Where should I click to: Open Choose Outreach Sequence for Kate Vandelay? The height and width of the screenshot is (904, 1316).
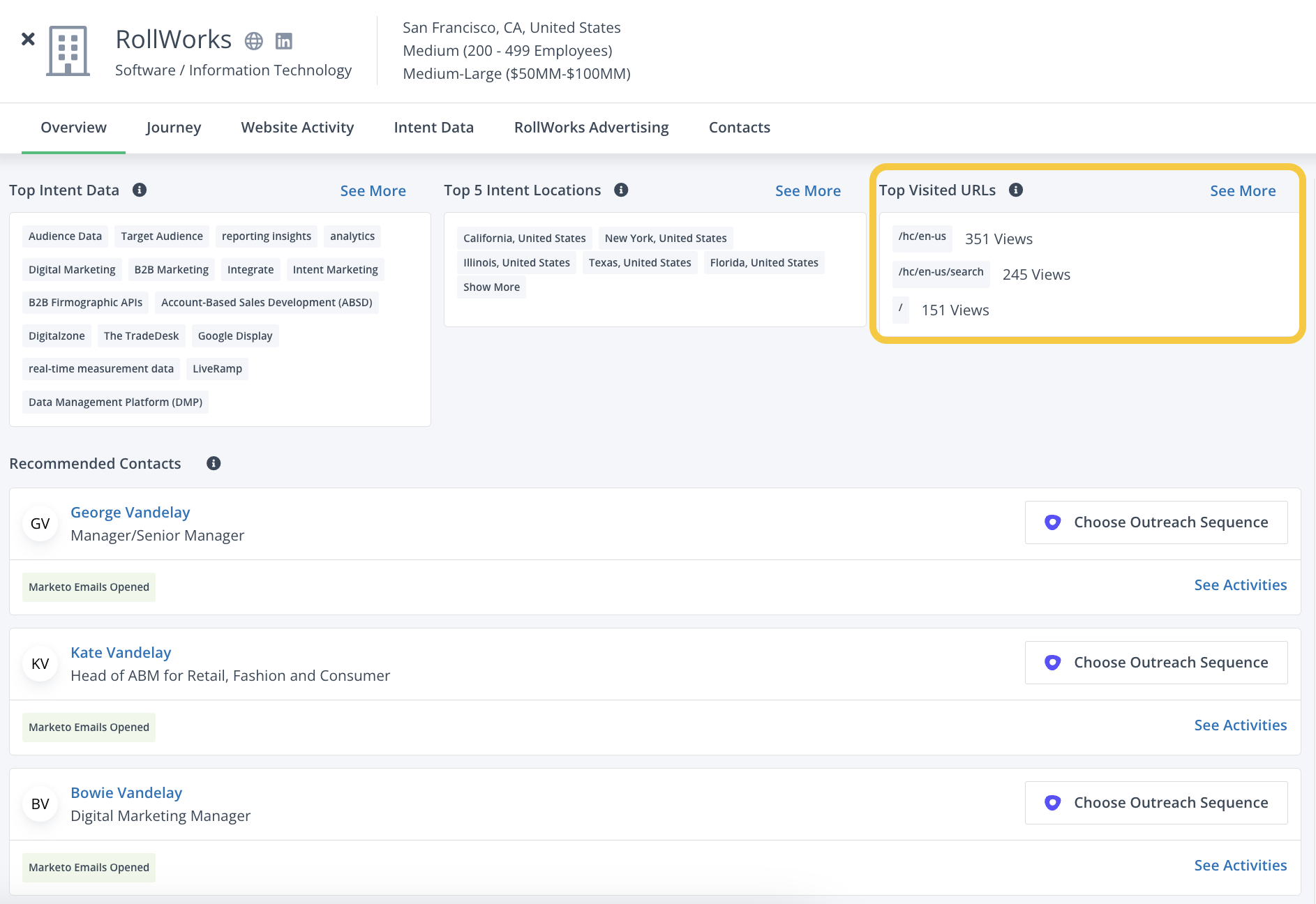pos(1156,663)
